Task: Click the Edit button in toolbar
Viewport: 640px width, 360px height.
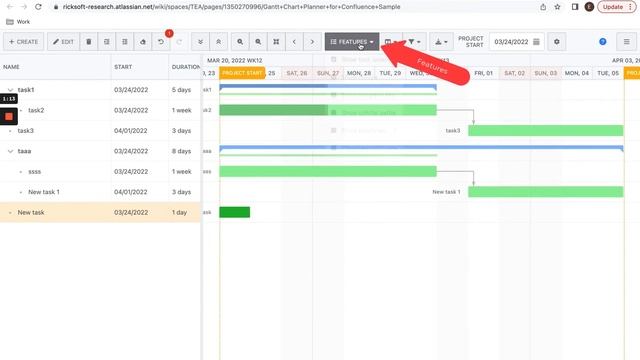Action: (x=63, y=42)
